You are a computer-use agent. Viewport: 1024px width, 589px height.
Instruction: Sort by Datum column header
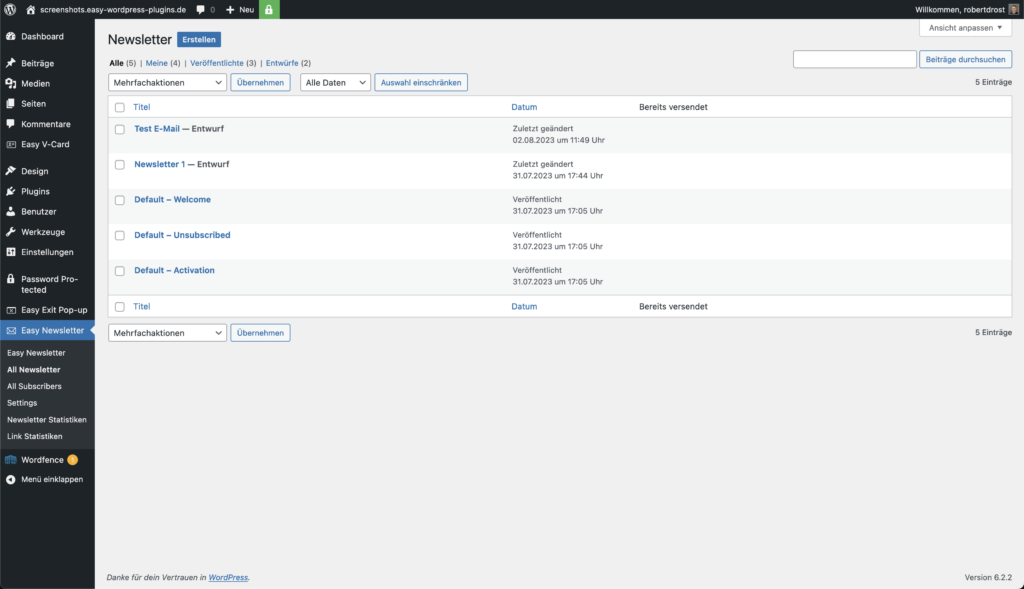(x=524, y=107)
